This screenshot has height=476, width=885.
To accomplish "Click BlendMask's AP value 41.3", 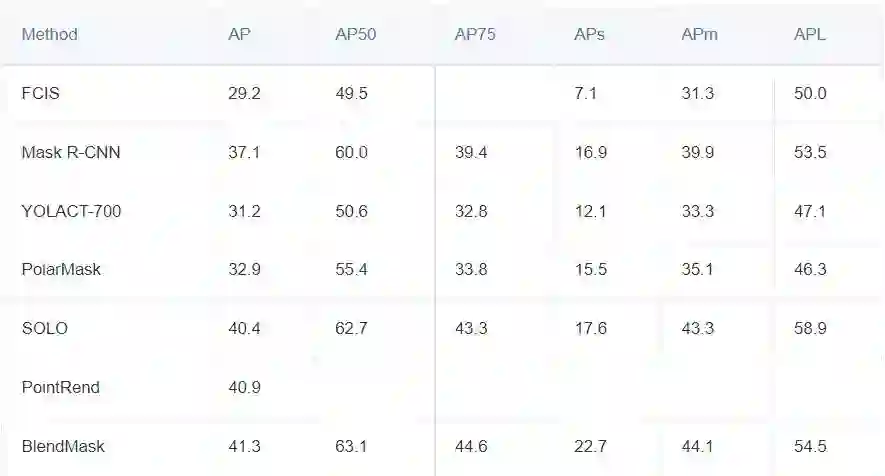I will (x=244, y=446).
